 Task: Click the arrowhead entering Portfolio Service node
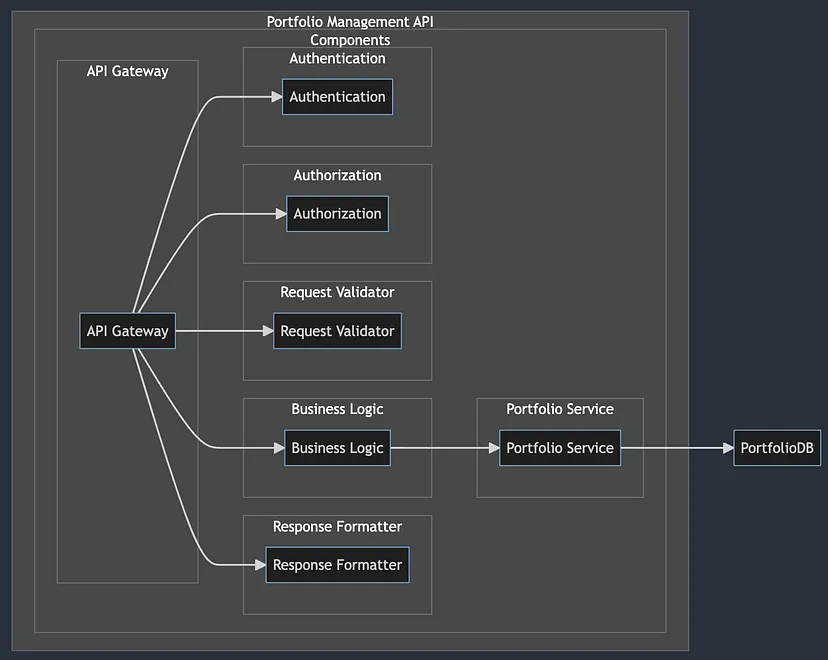click(493, 448)
